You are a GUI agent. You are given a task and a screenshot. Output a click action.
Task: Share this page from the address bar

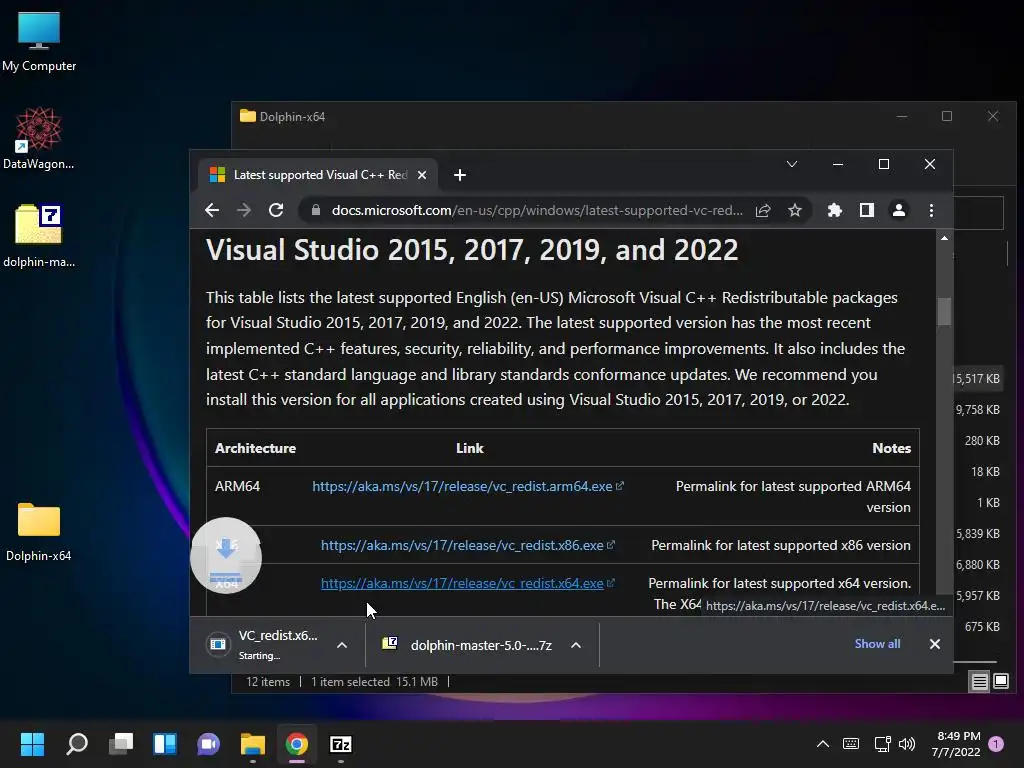tap(763, 210)
